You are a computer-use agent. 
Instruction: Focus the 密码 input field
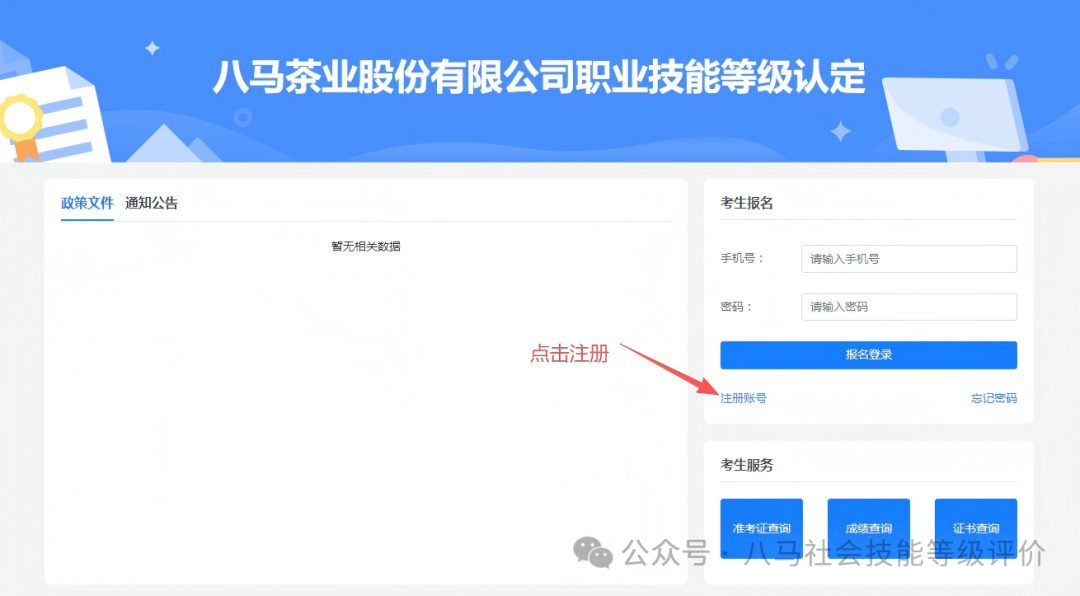(908, 307)
